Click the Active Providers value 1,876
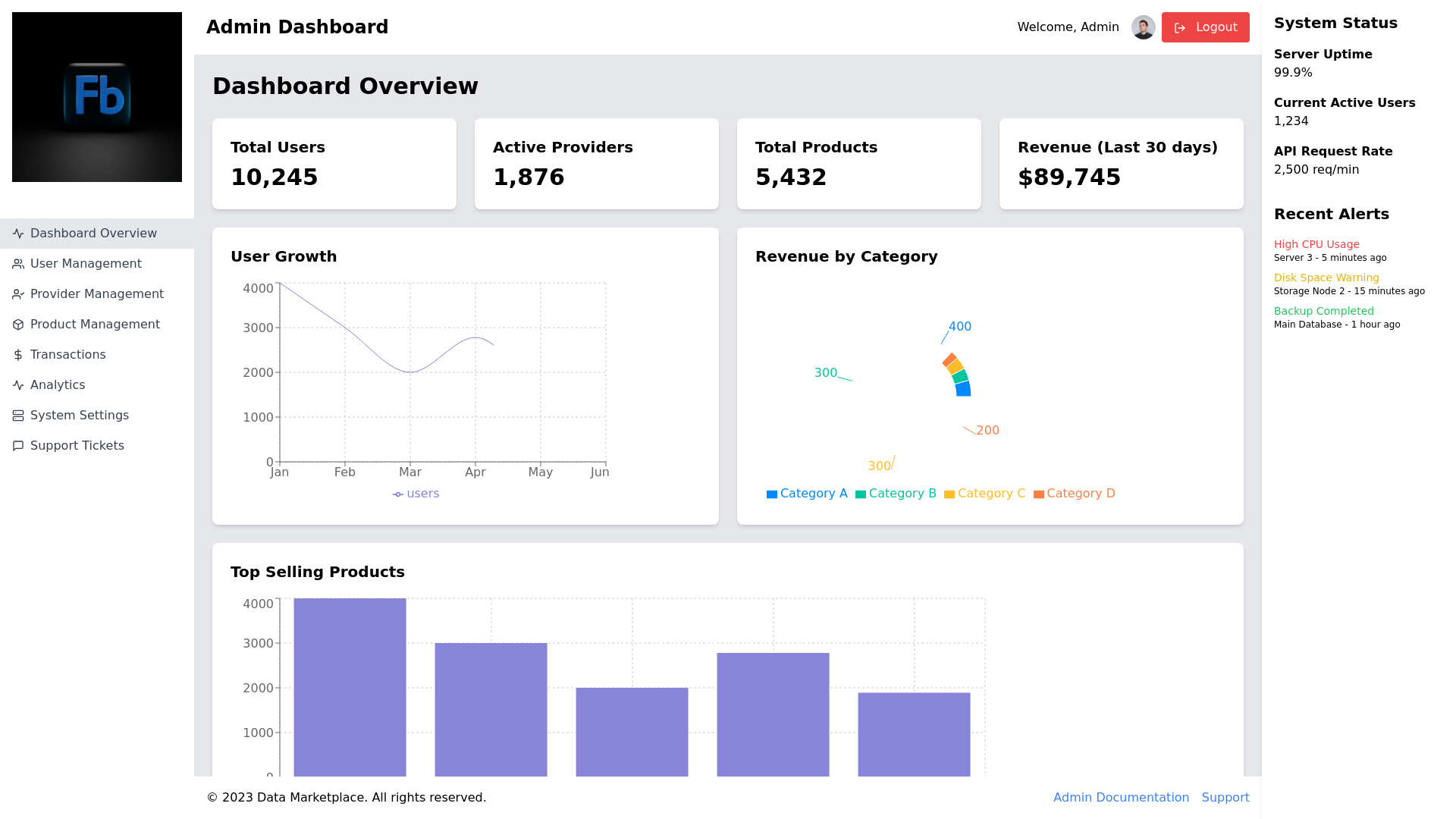1456x819 pixels. (529, 177)
